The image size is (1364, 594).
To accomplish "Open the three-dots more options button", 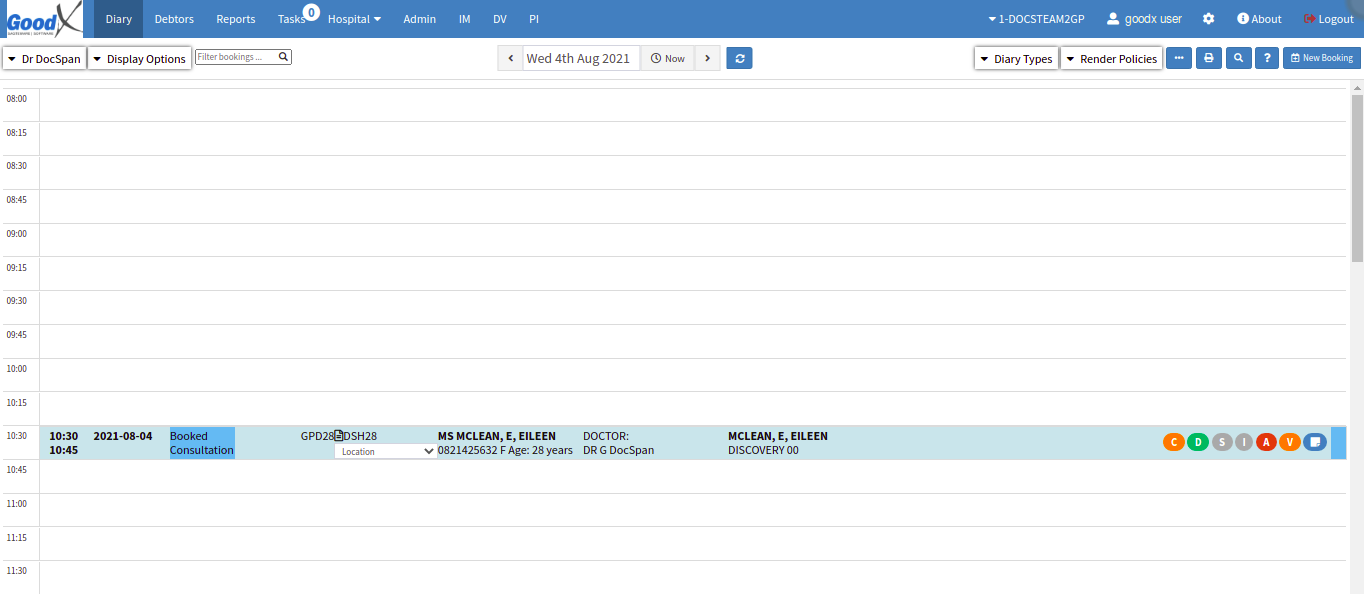I will (1179, 59).
